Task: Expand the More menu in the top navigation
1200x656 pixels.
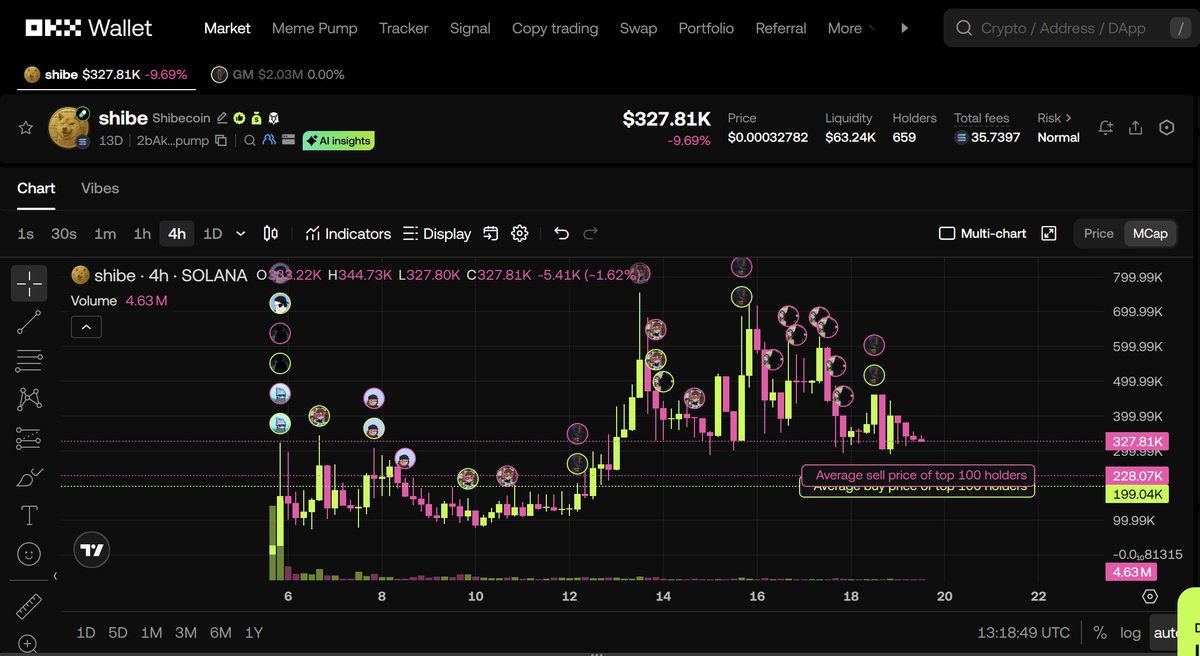Action: tap(852, 28)
